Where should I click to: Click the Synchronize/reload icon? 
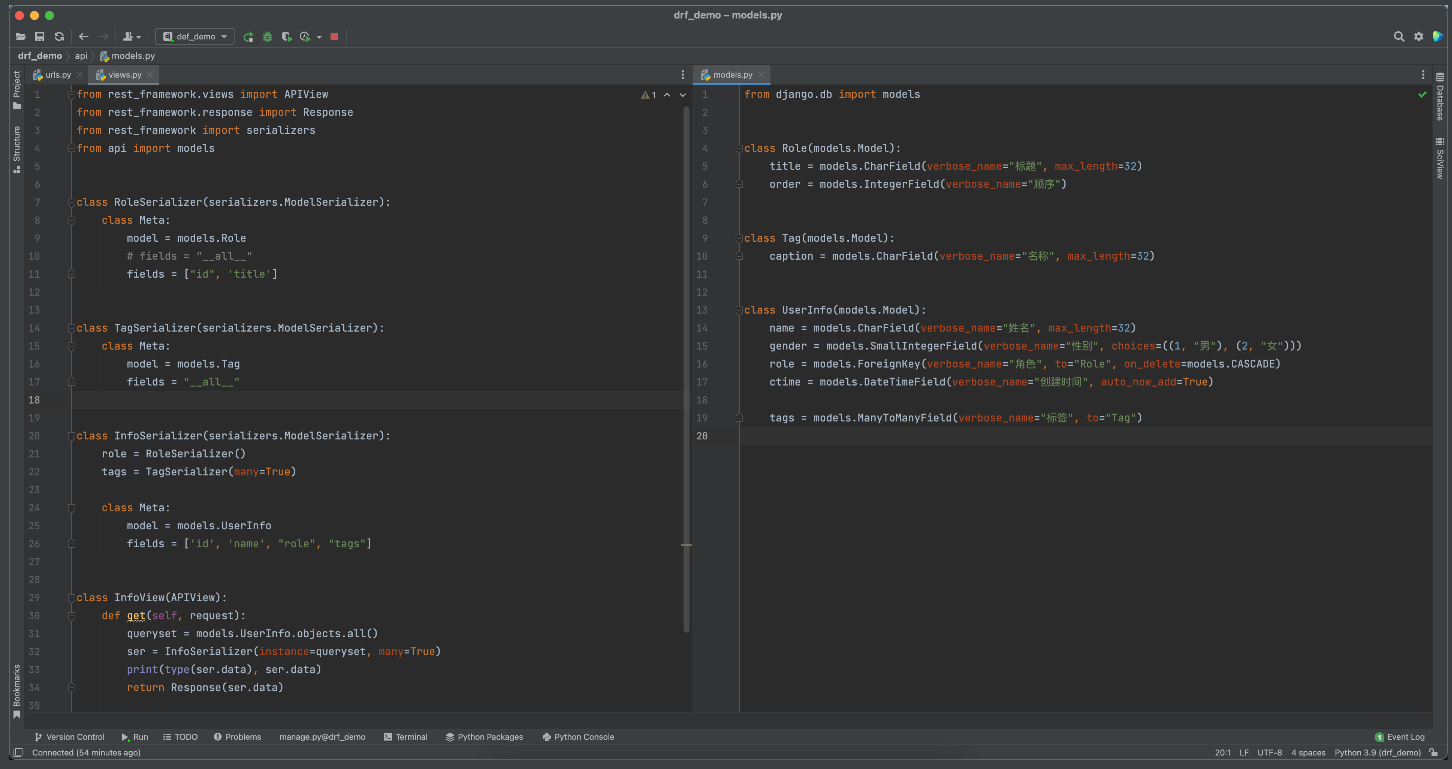[x=59, y=37]
